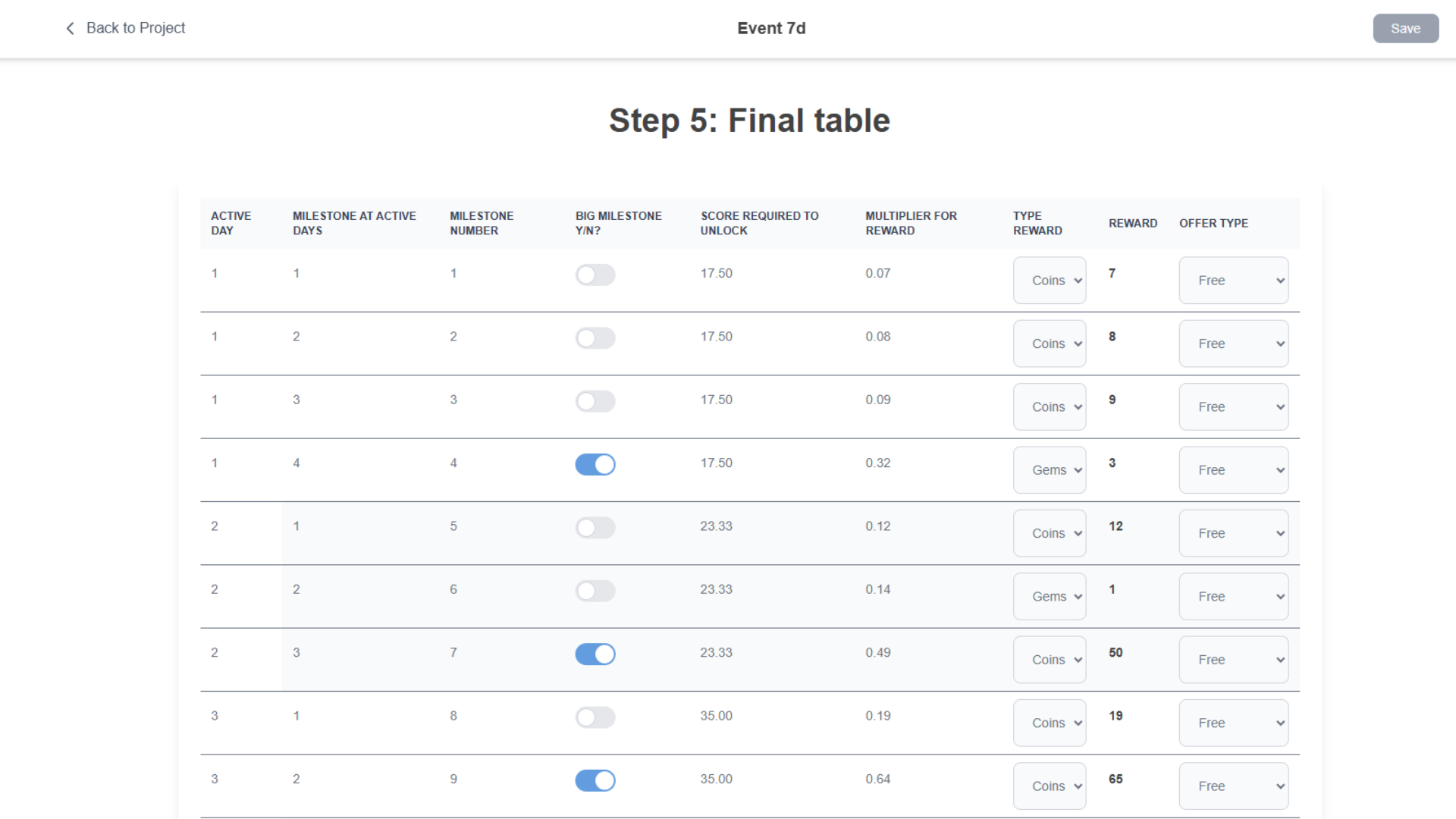Enable the big milestone toggle for milestone 1

(x=595, y=275)
